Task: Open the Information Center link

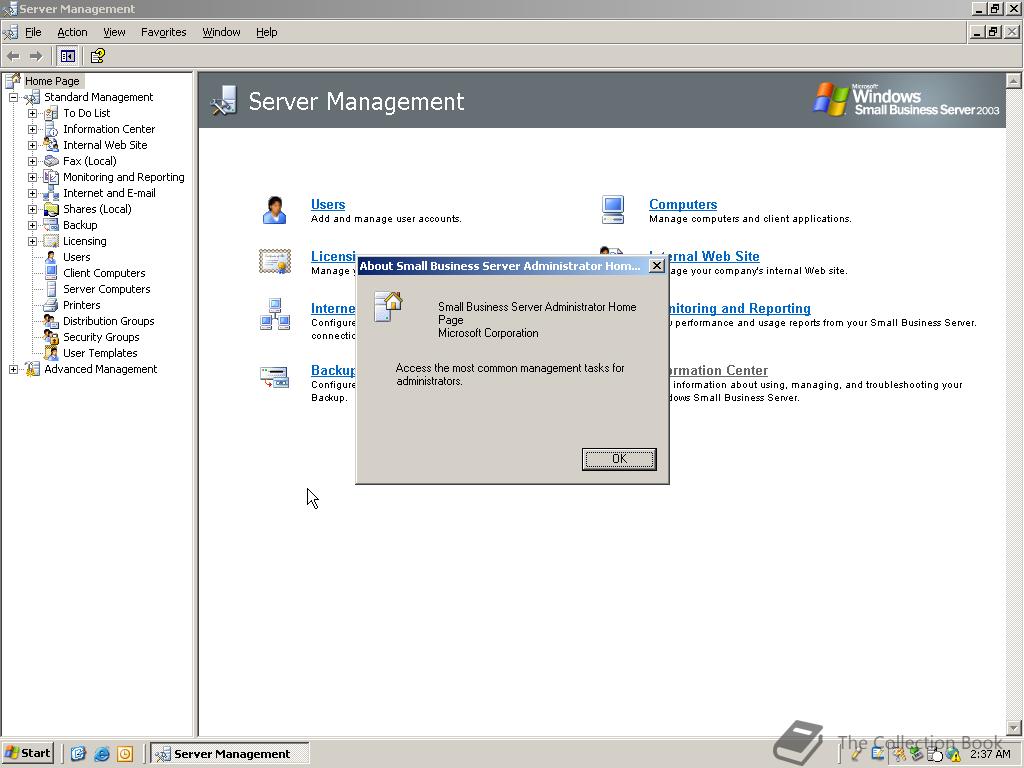Action: (x=718, y=370)
